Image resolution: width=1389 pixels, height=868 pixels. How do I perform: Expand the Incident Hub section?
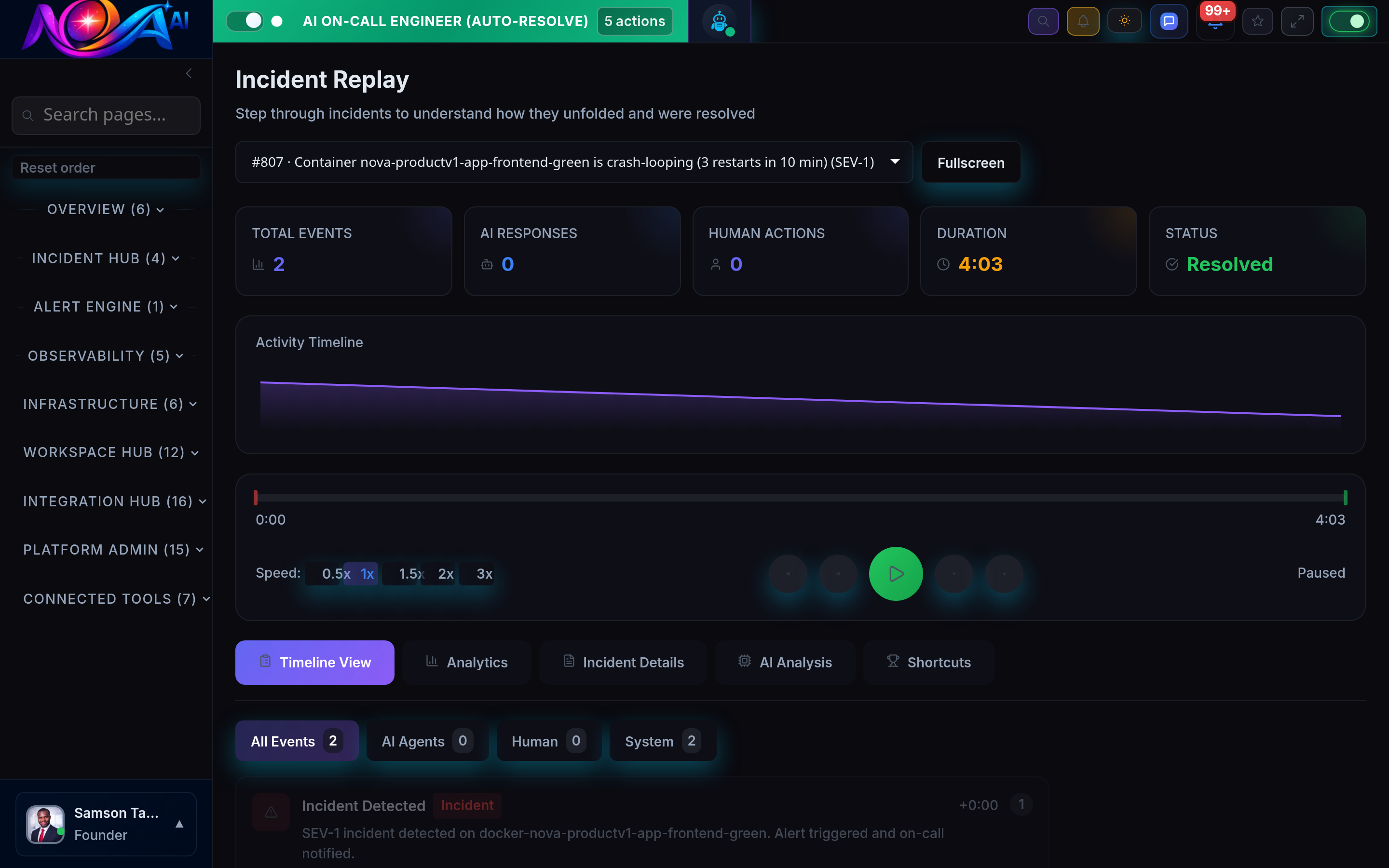[106, 258]
